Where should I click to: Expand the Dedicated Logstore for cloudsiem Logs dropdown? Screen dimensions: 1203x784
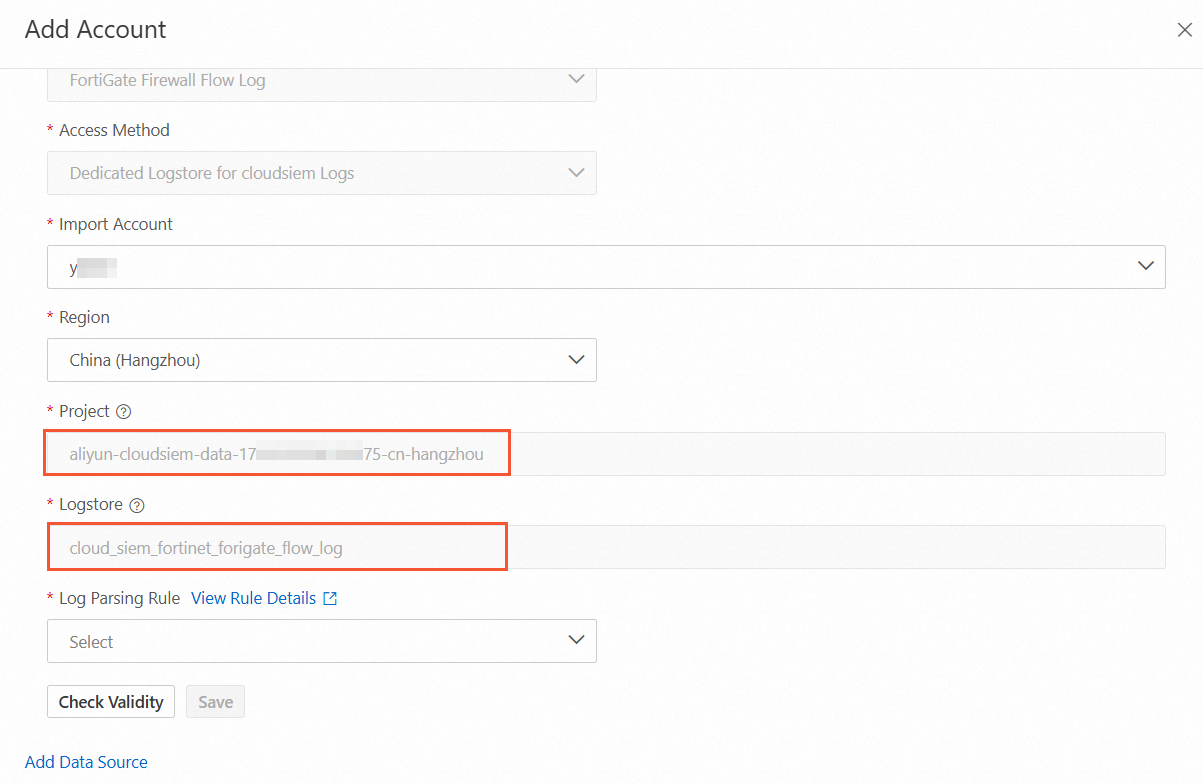click(321, 173)
